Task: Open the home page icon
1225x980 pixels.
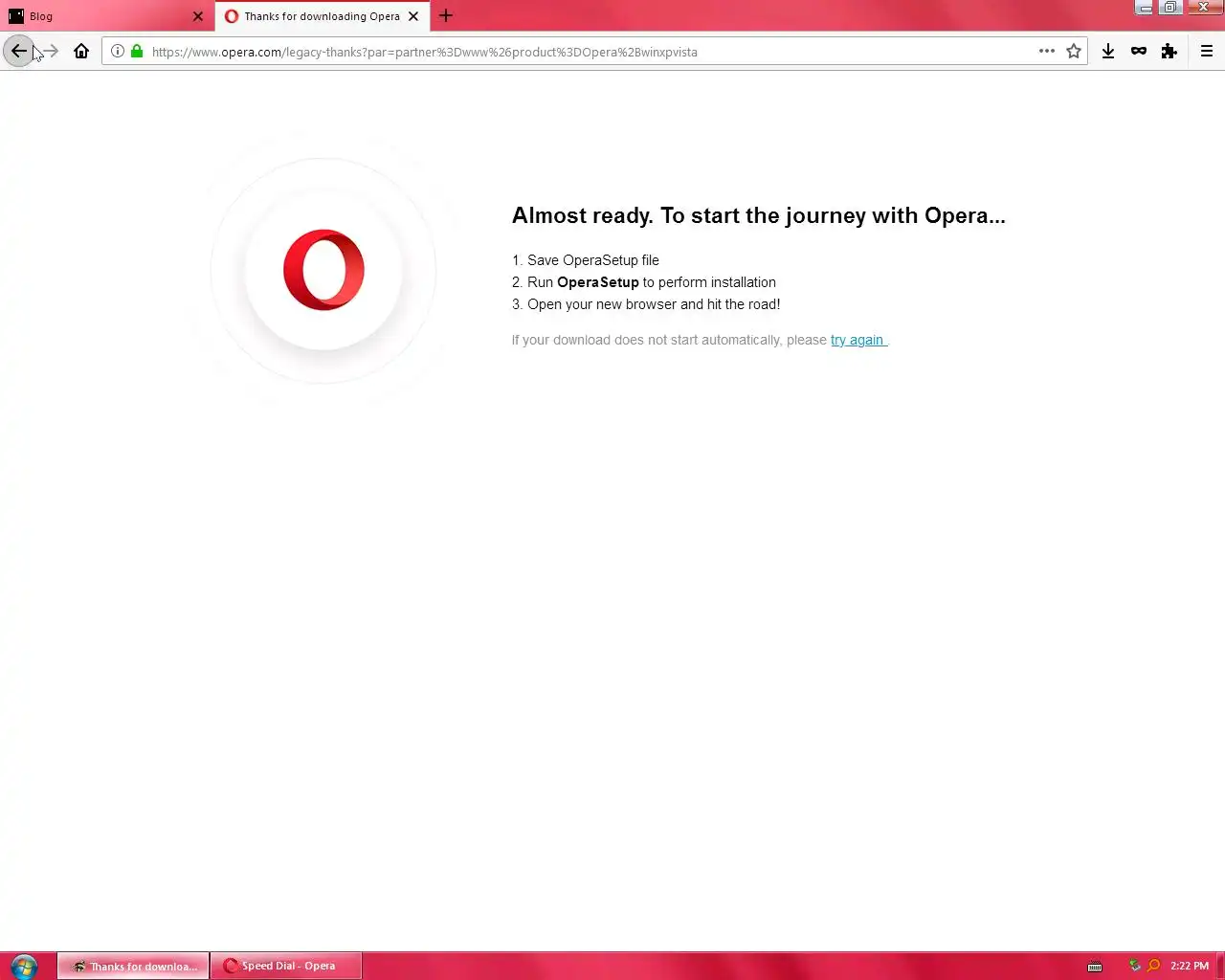Action: (x=81, y=52)
